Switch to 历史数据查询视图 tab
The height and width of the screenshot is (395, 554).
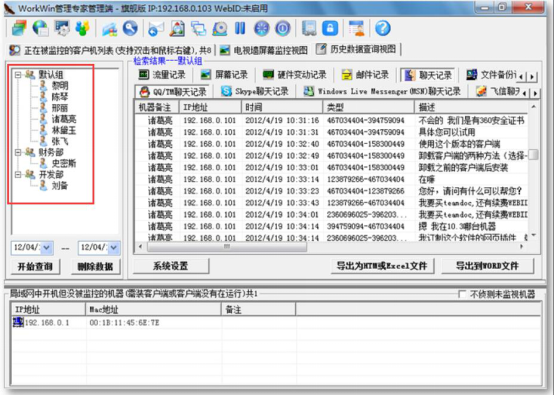[x=356, y=49]
